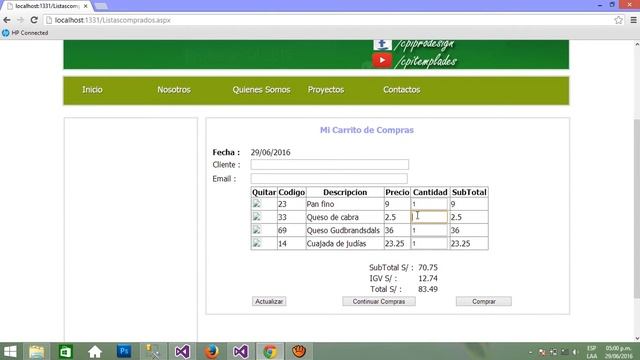Click the IGV value 12.74
Viewport: 640px width, 360px height.
click(428, 278)
